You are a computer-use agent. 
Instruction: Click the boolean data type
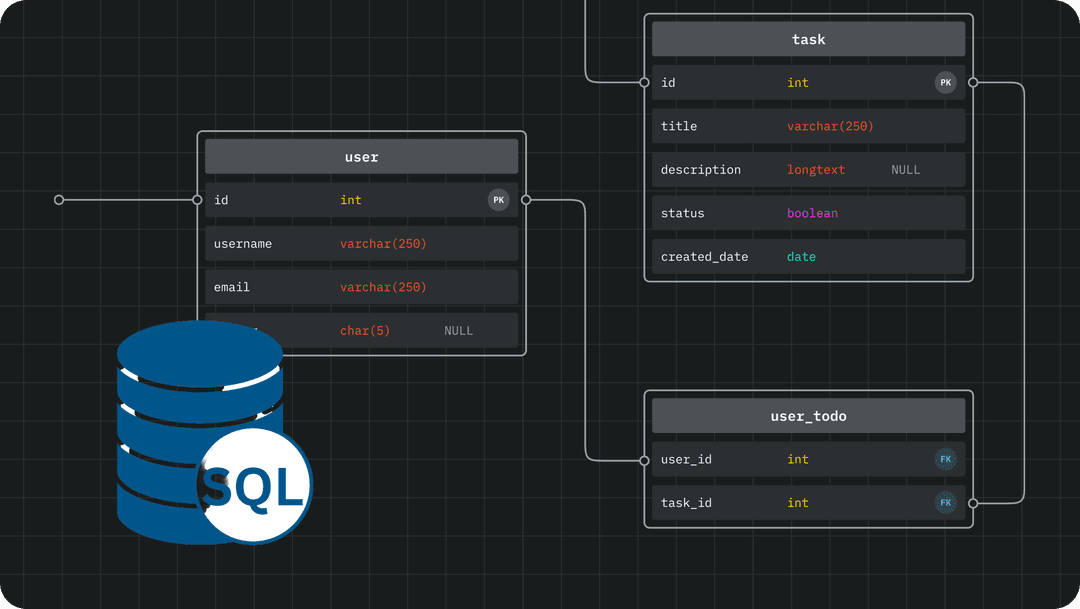(x=813, y=213)
